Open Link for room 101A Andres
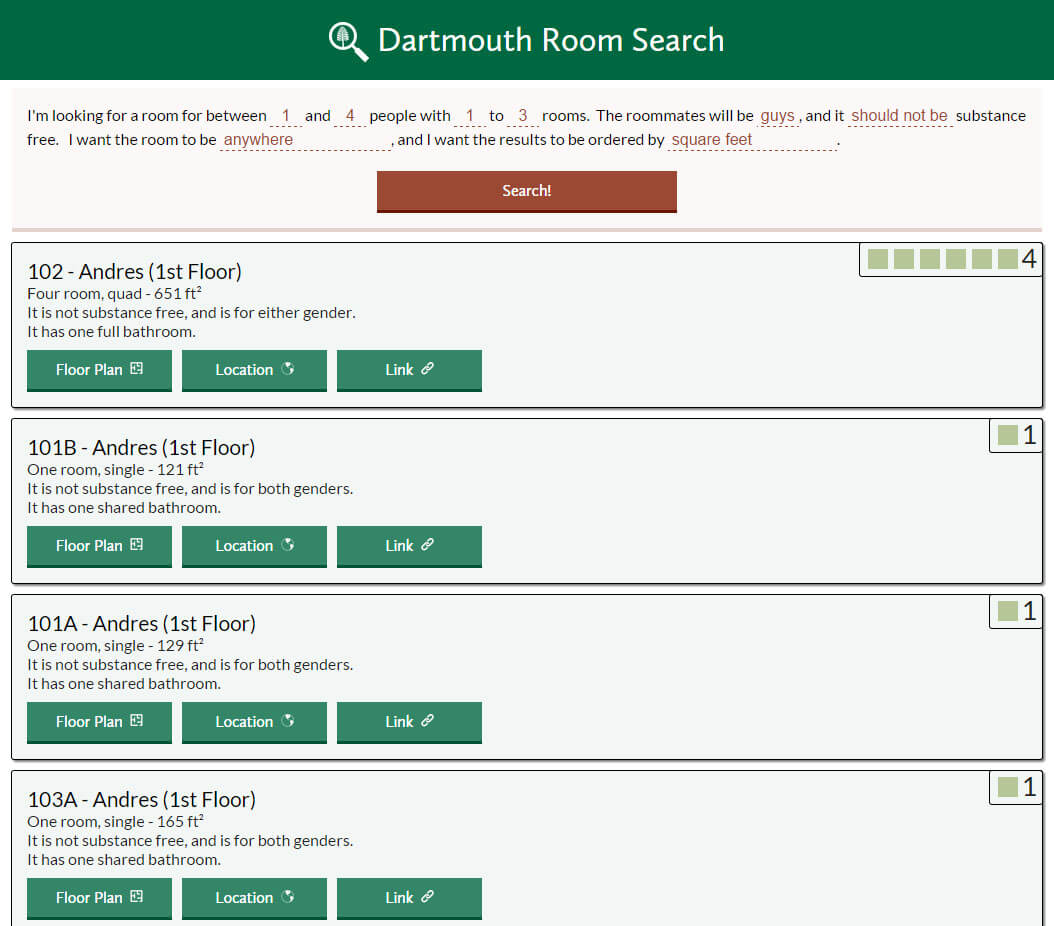Screen dimensions: 1054x926 pyautogui.click(x=409, y=722)
